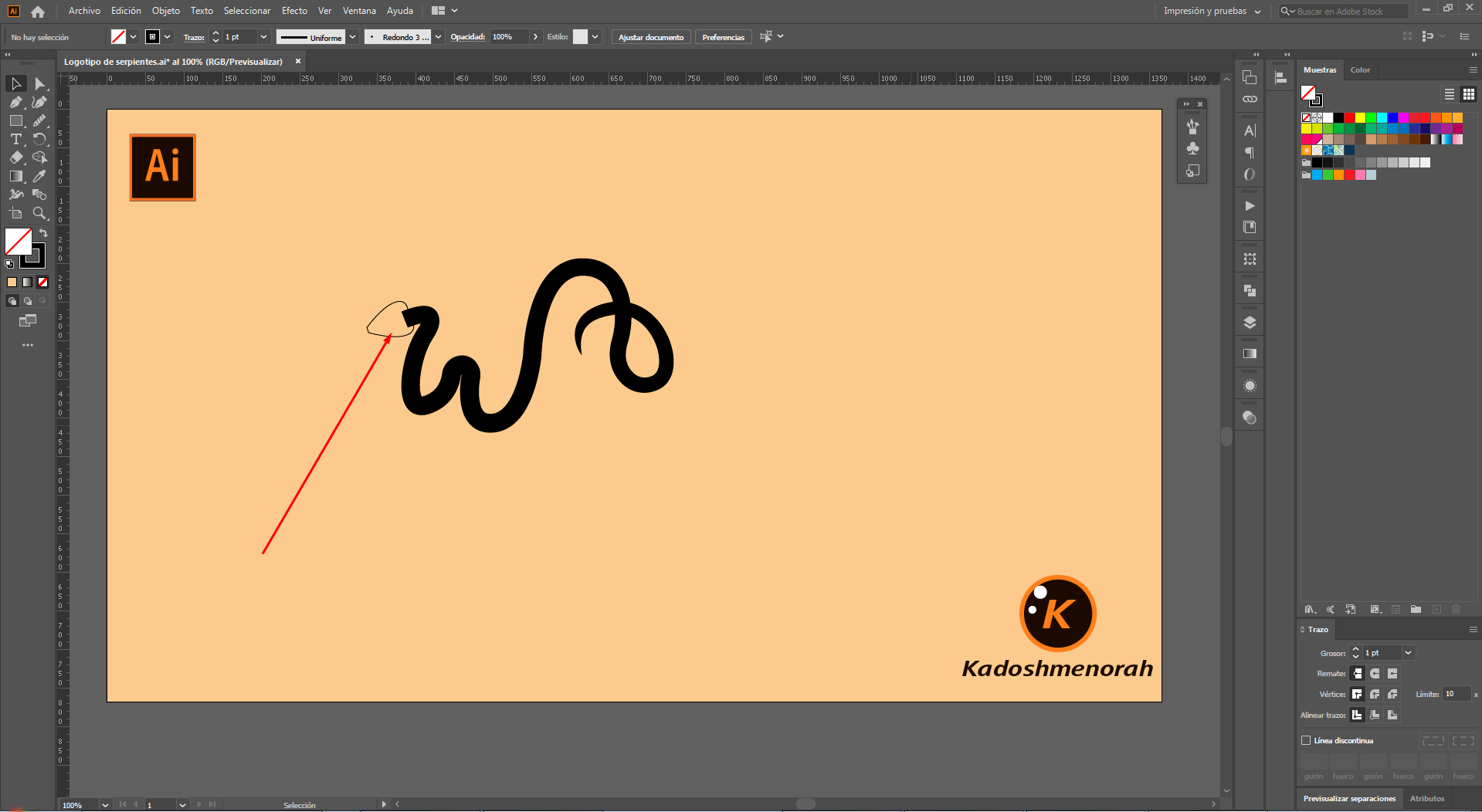1482x812 pixels.
Task: Open the arrange documents dropdown
Action: coord(445,11)
